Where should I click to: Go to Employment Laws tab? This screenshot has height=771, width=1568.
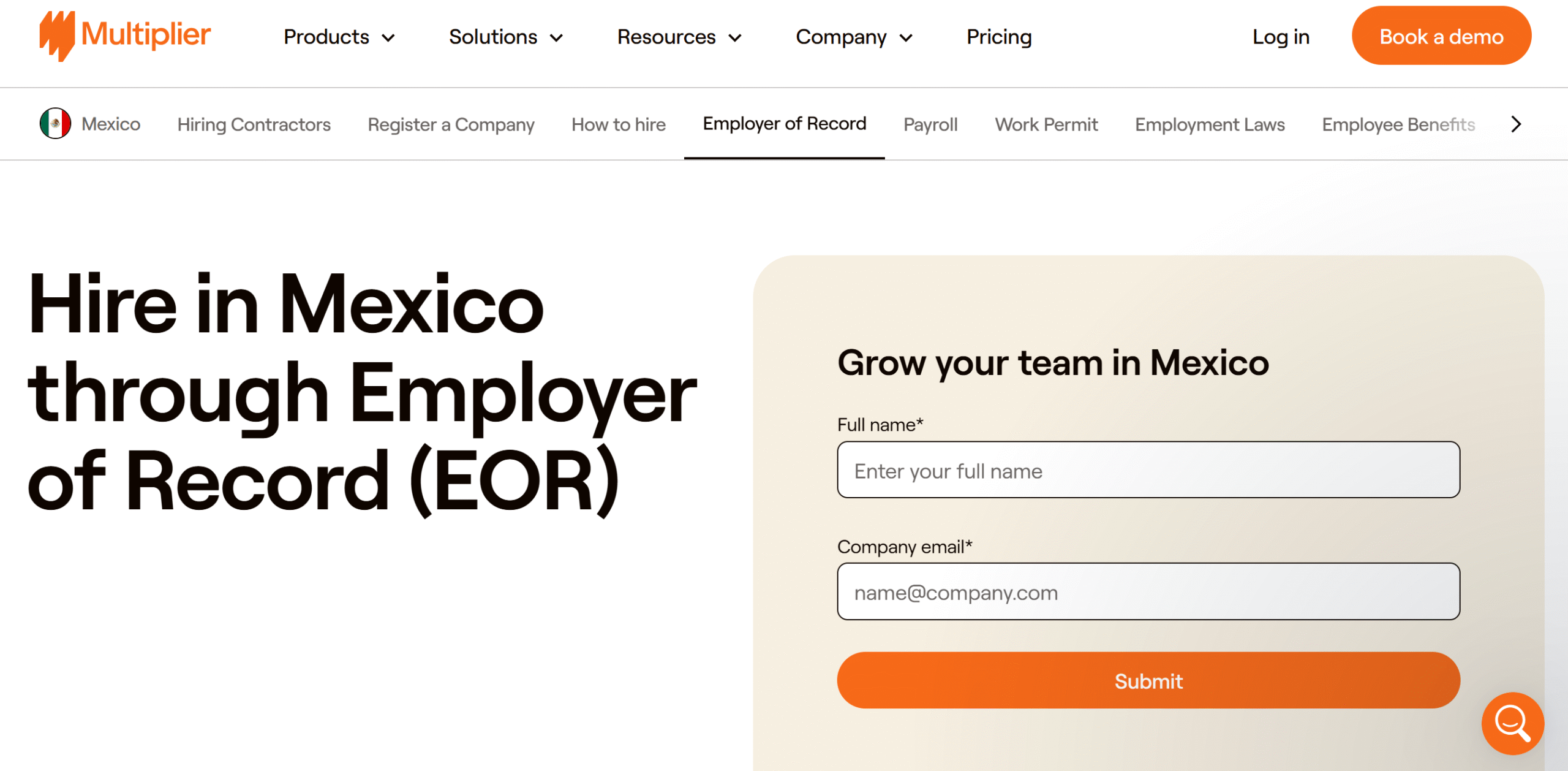pyautogui.click(x=1210, y=124)
